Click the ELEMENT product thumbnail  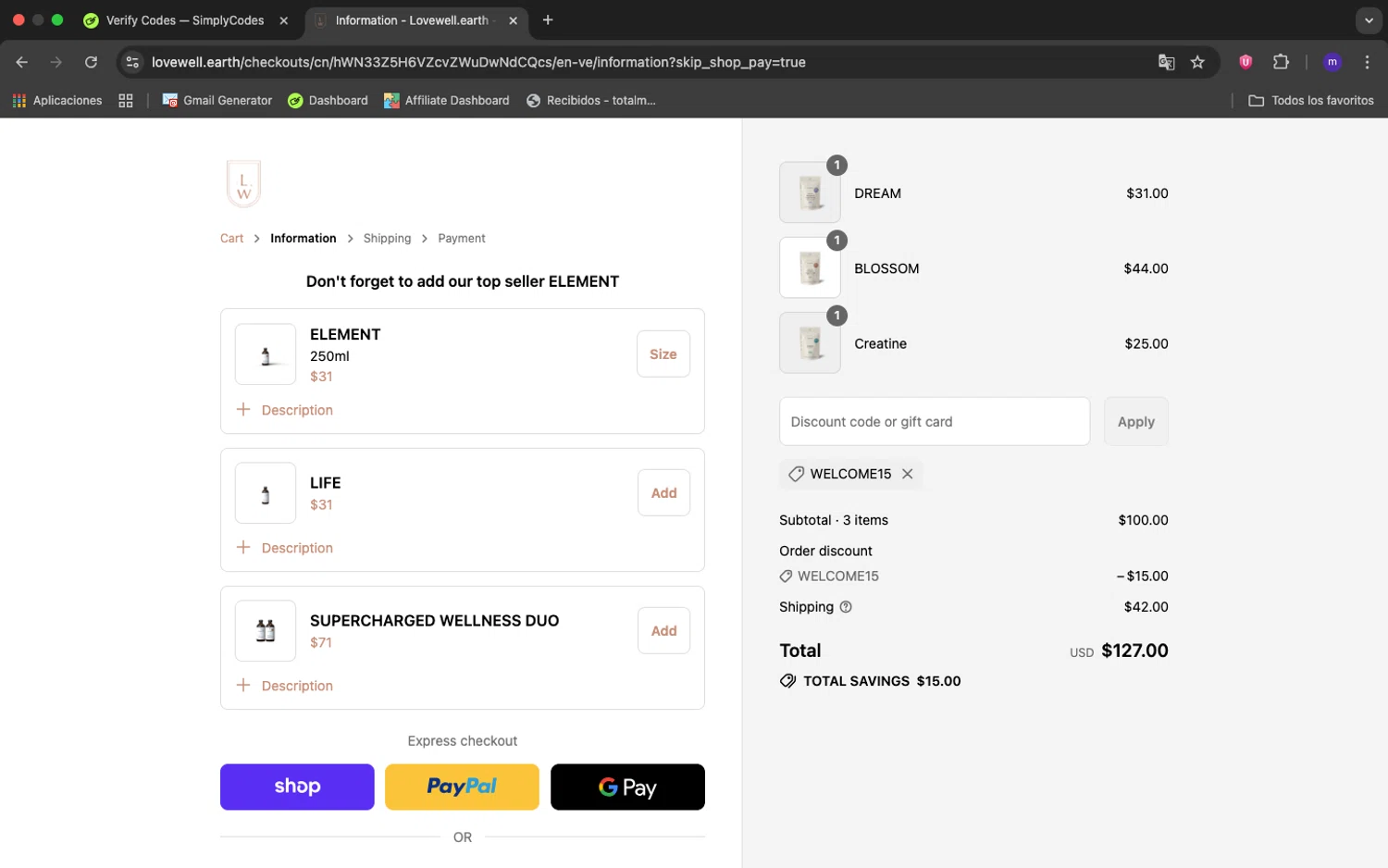(x=266, y=354)
